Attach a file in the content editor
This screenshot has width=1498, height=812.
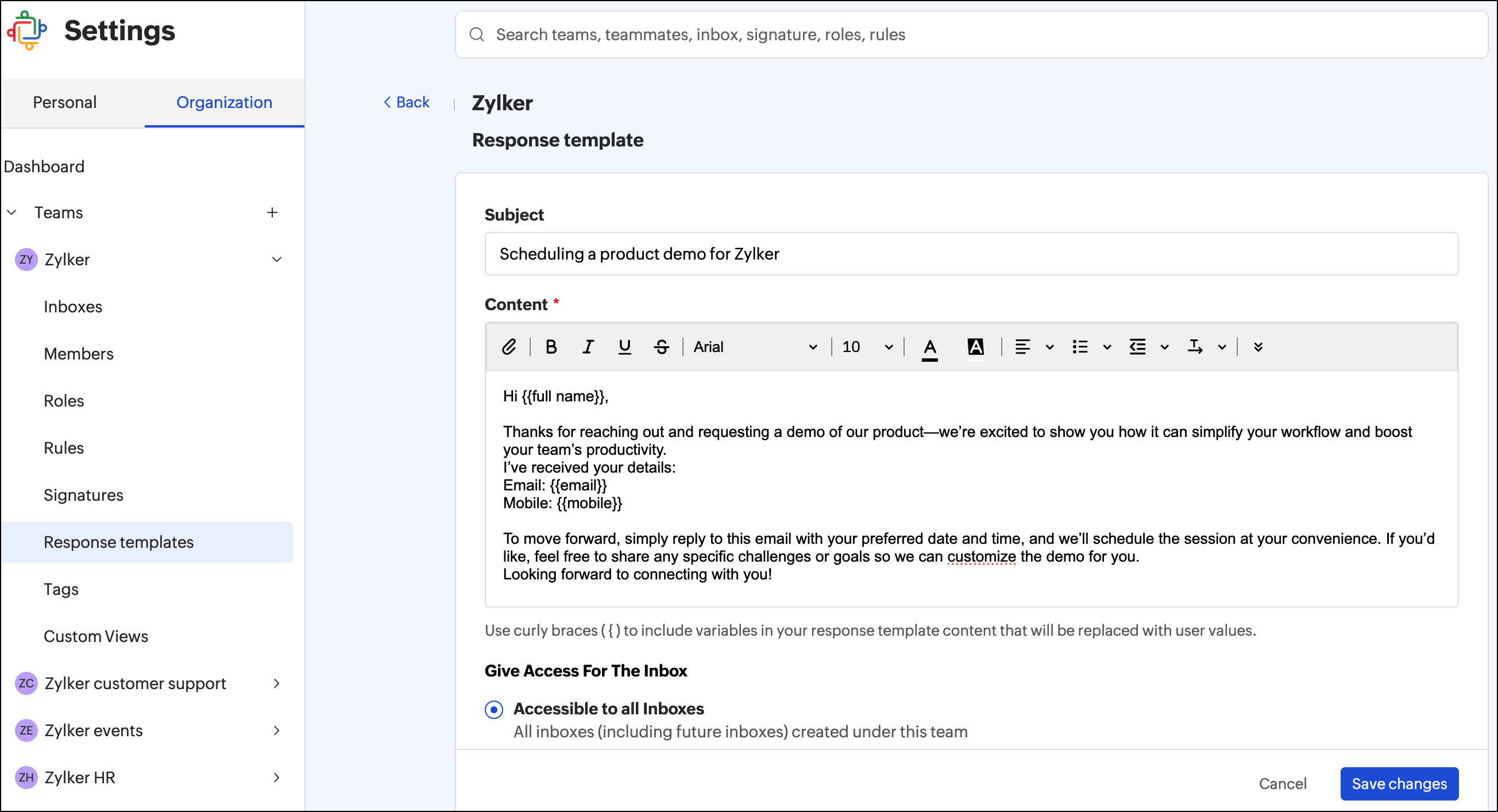coord(509,346)
